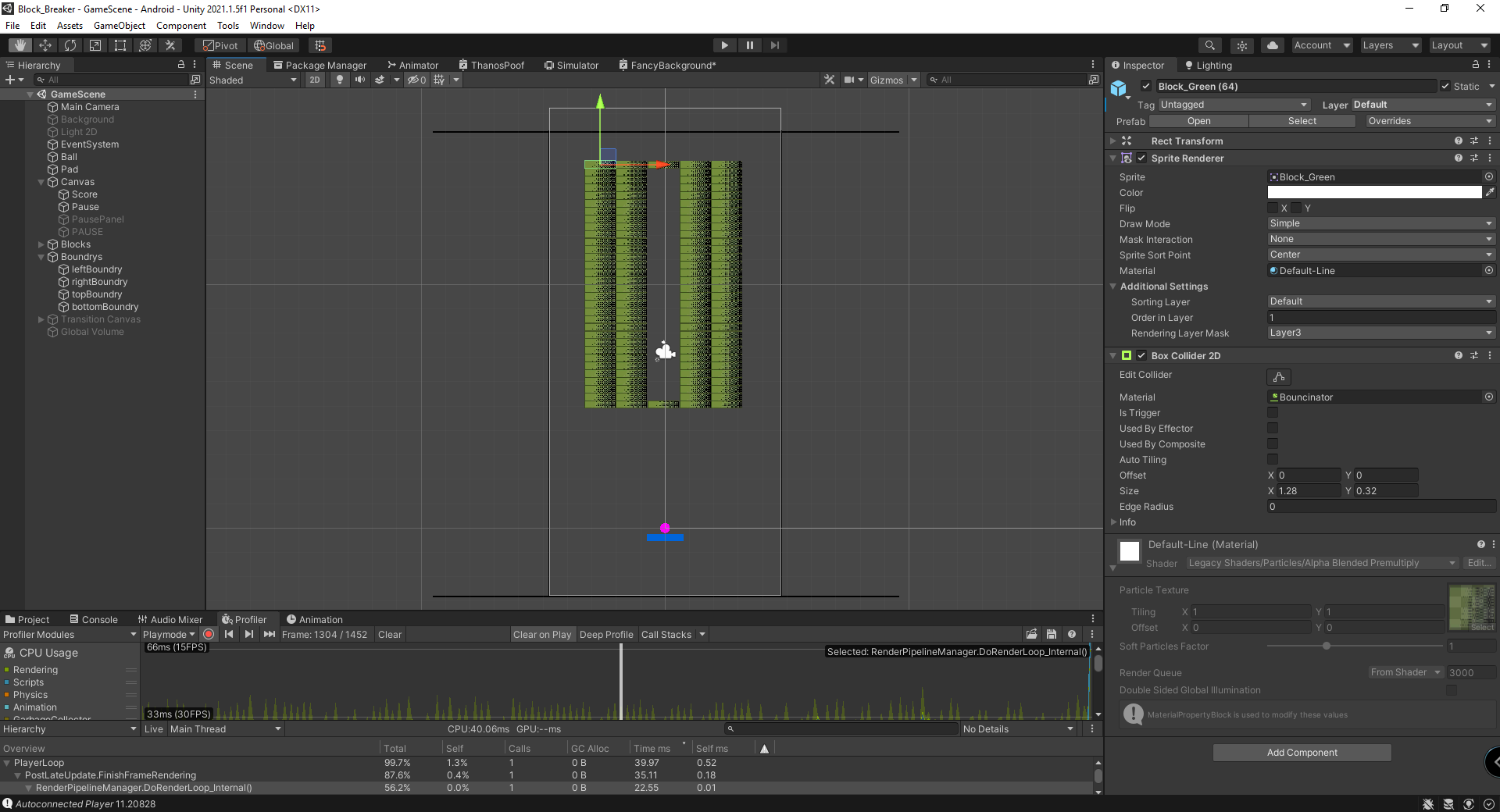Viewport: 1500px width, 812px height.
Task: Open profiler help icon
Action: (1072, 634)
